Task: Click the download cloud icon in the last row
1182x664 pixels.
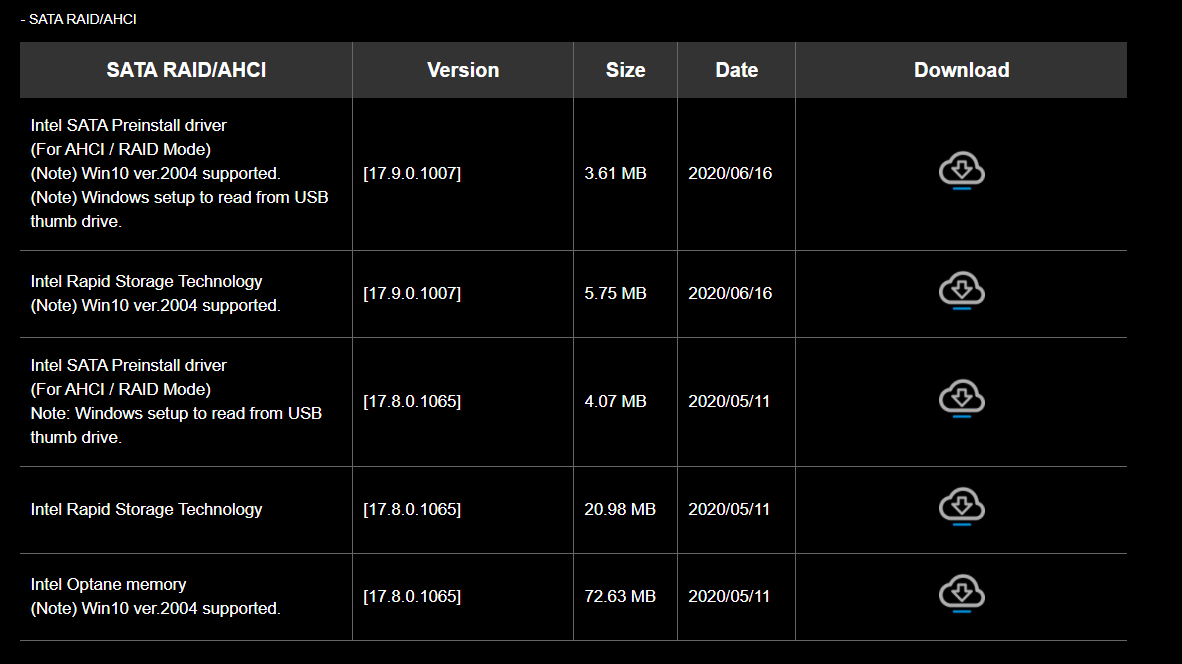Action: (x=961, y=593)
